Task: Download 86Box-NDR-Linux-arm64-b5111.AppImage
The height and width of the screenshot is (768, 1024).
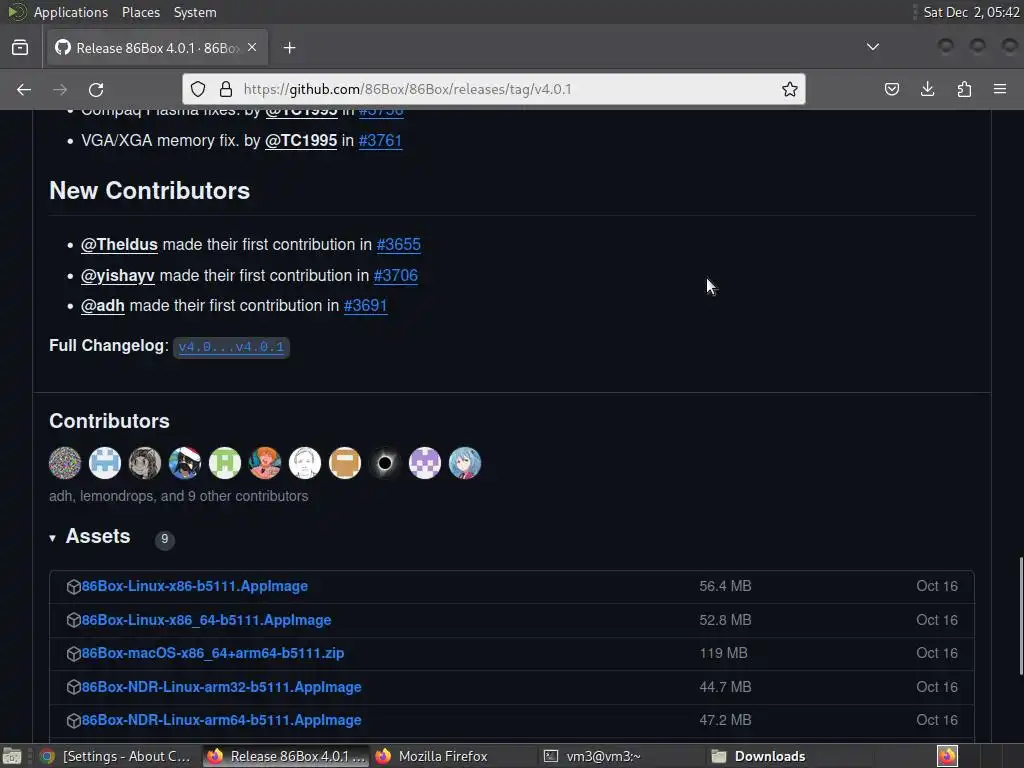Action: tap(221, 720)
